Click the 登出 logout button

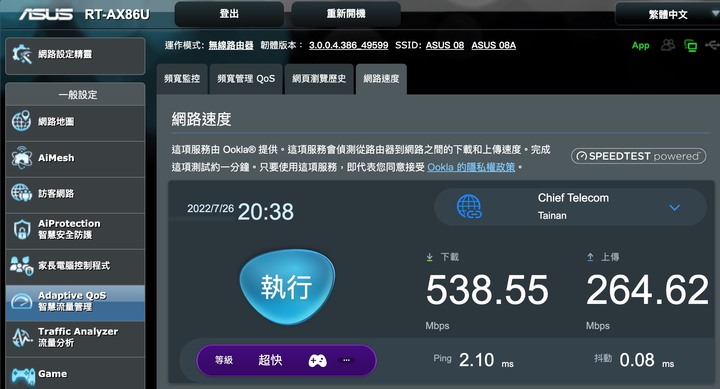(x=229, y=14)
